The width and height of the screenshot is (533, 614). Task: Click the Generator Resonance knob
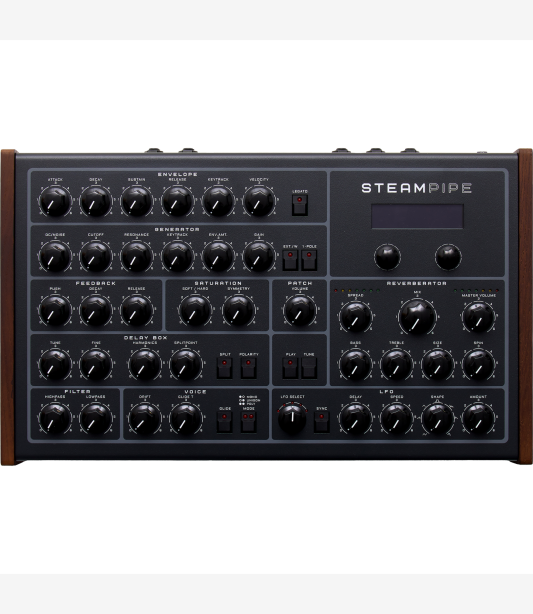pyautogui.click(x=137, y=256)
